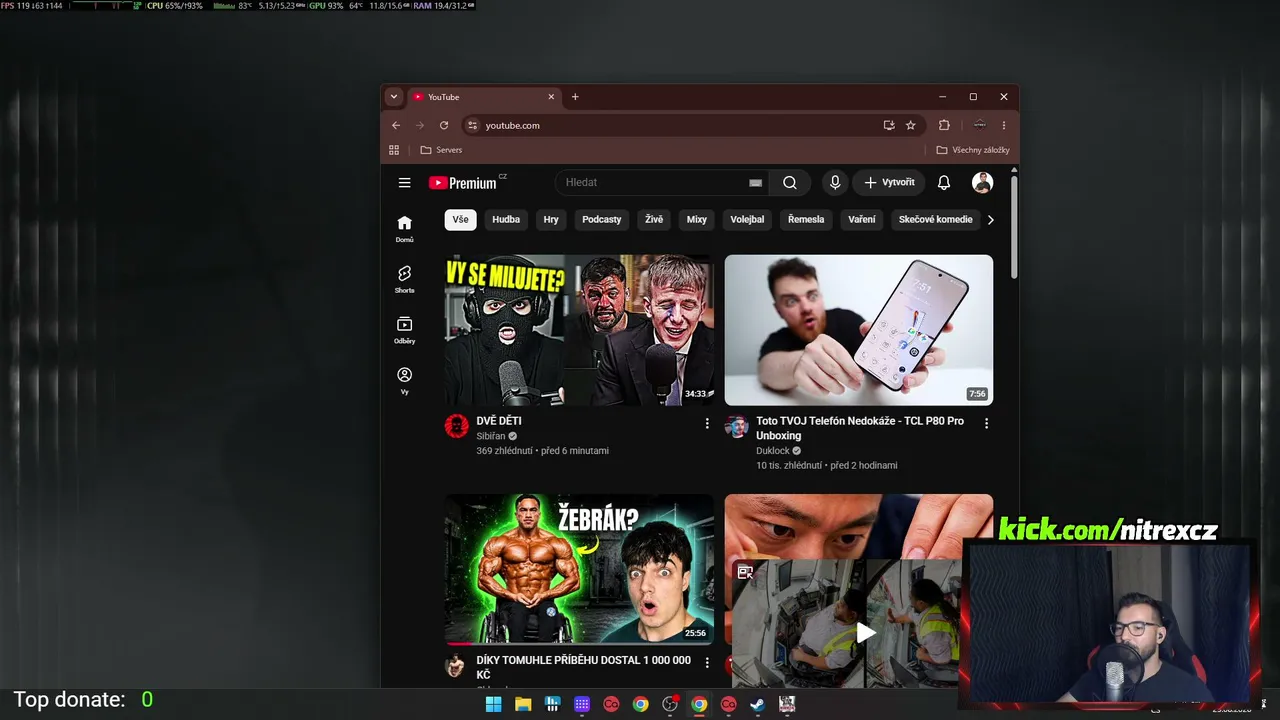Select the Skečové komedie filter chip
1280x720 pixels.
[x=936, y=220]
